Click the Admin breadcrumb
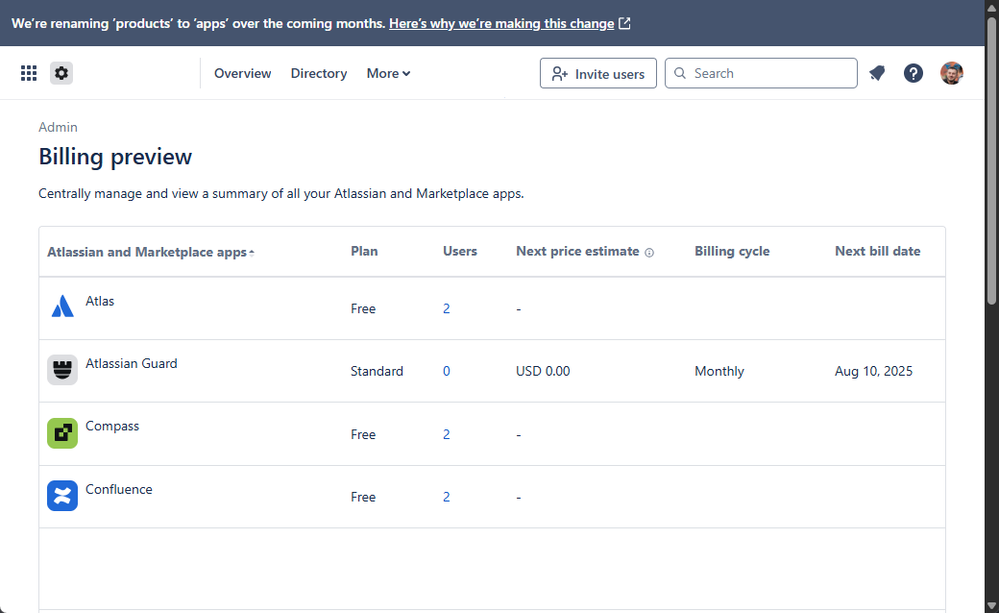Viewport: 999px width, 613px height. tap(58, 127)
